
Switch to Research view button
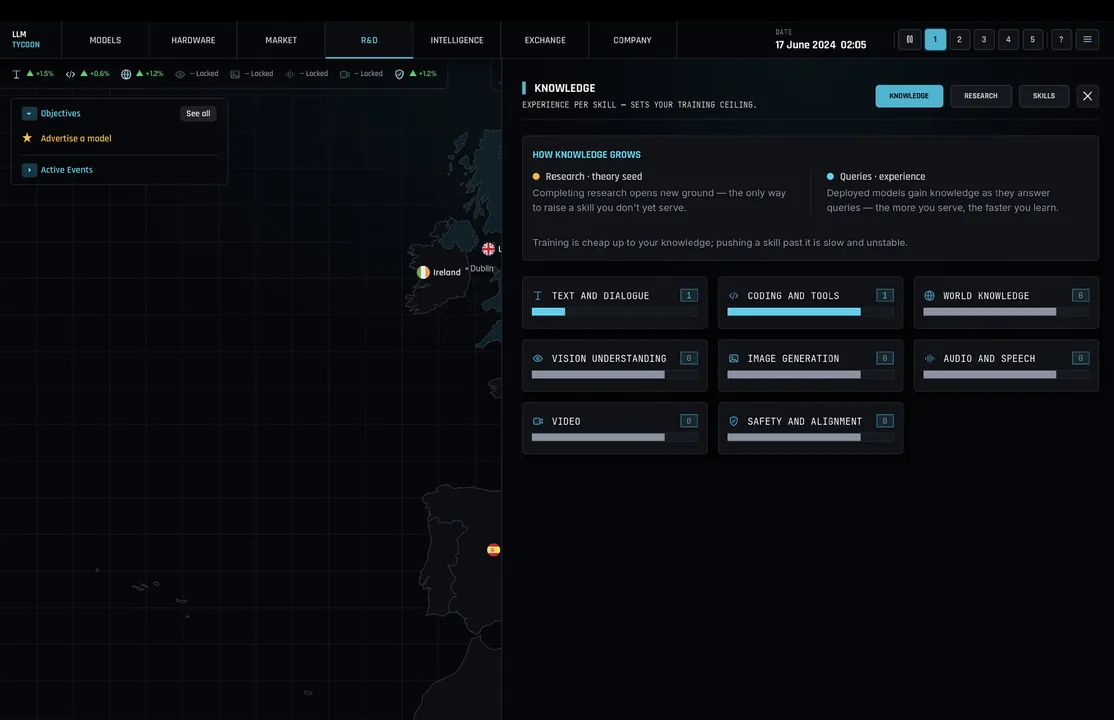pyautogui.click(x=980, y=96)
